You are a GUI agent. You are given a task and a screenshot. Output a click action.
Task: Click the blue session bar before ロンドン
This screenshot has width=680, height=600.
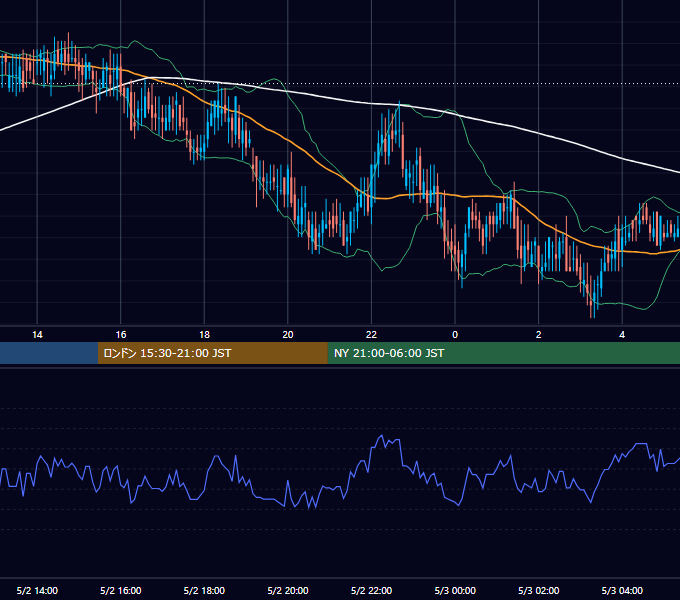point(49,353)
